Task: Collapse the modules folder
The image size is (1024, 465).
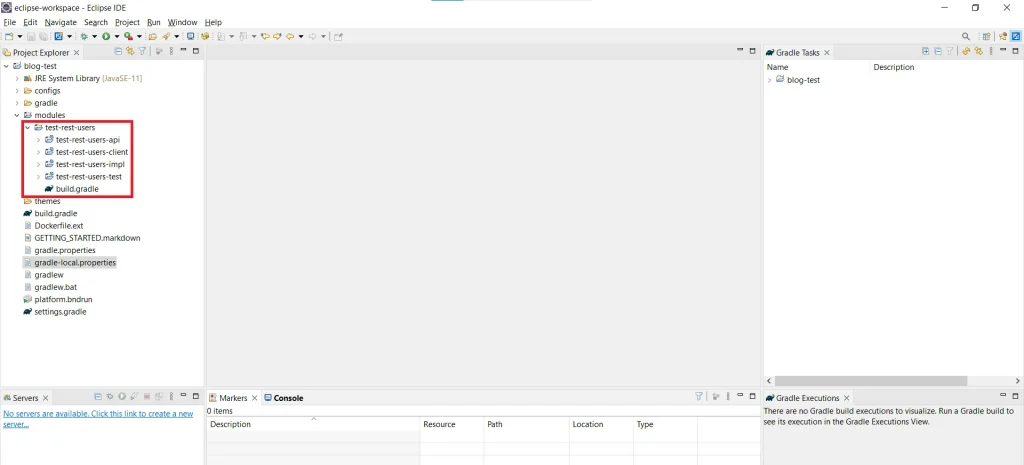Action: 18,115
